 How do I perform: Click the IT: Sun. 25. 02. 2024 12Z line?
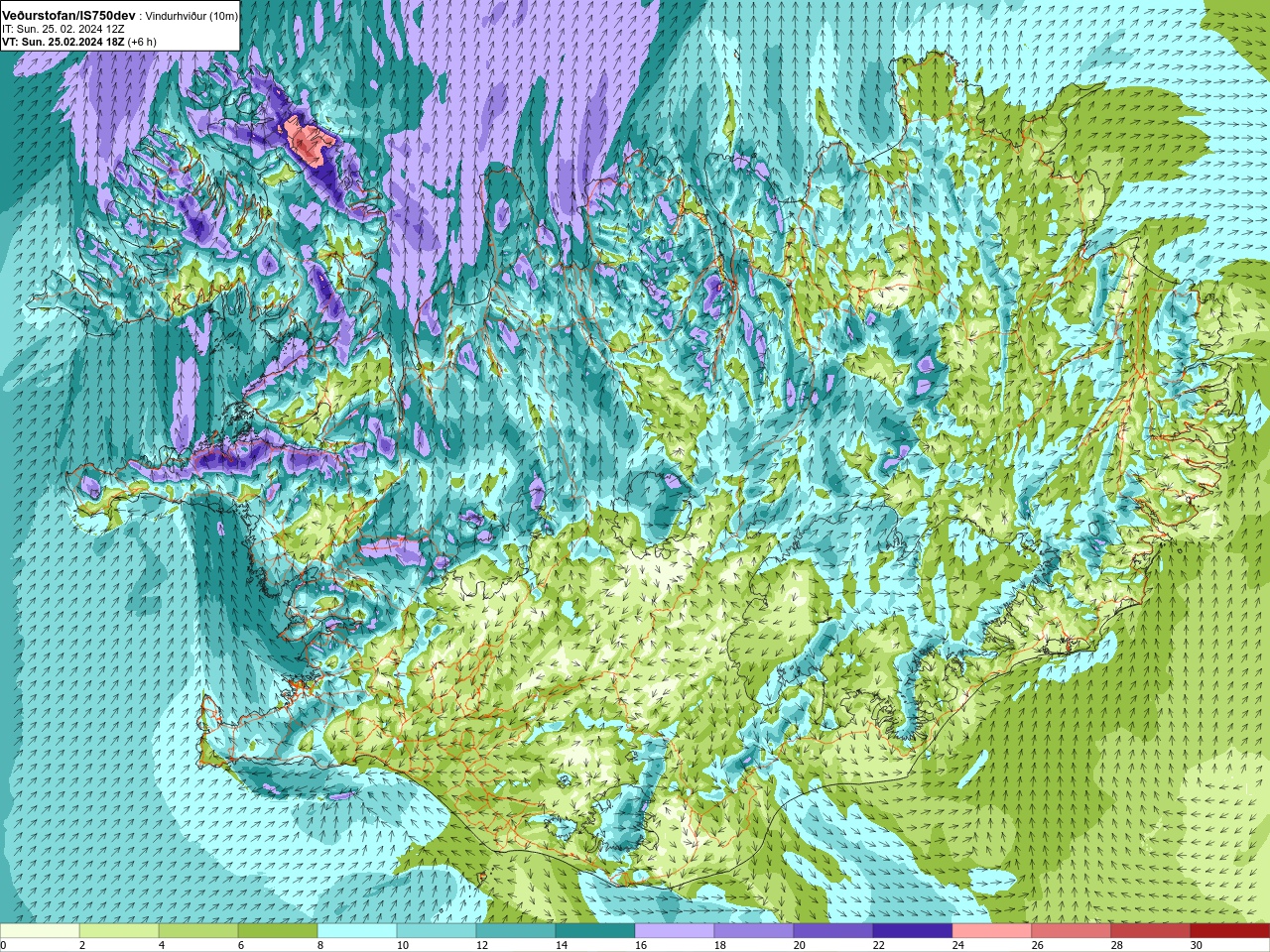coord(63,29)
